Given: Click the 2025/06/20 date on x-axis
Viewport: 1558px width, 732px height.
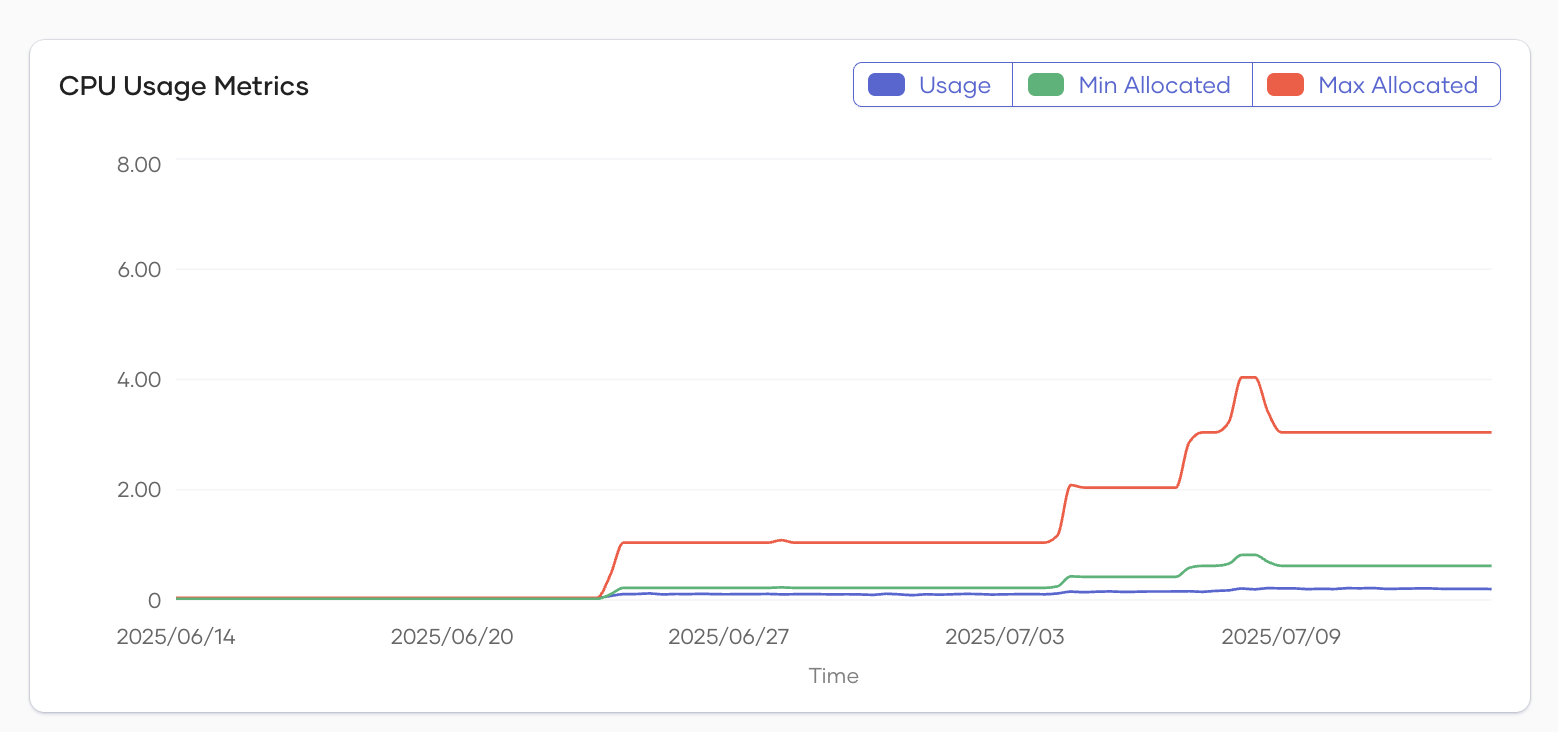Looking at the screenshot, I should point(452,637).
